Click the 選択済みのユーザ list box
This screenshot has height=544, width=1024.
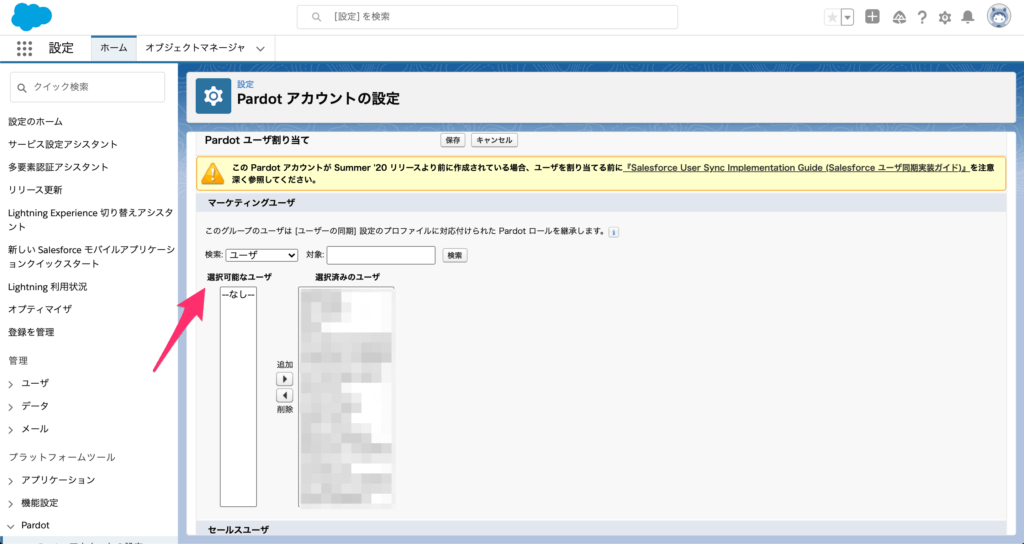coord(346,397)
